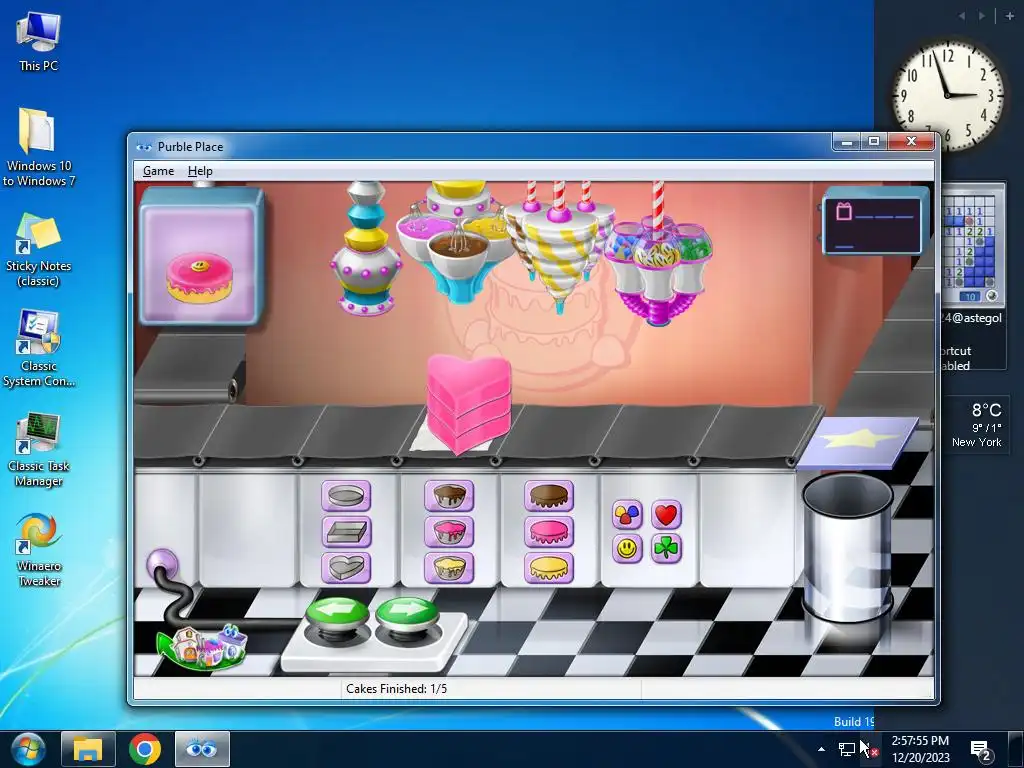Pick the yellow icing button
Screen dimensions: 1024x768
tap(549, 568)
